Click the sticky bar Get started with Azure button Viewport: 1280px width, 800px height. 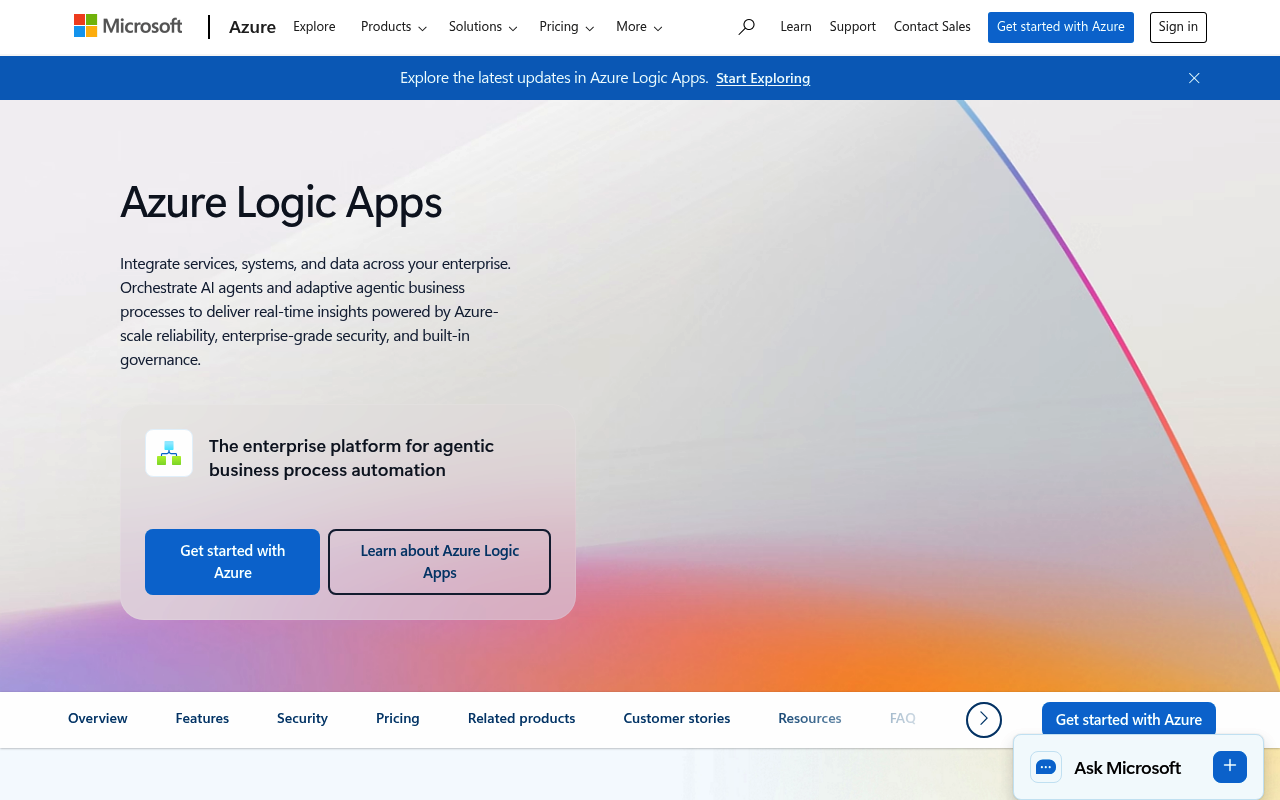coord(1129,719)
